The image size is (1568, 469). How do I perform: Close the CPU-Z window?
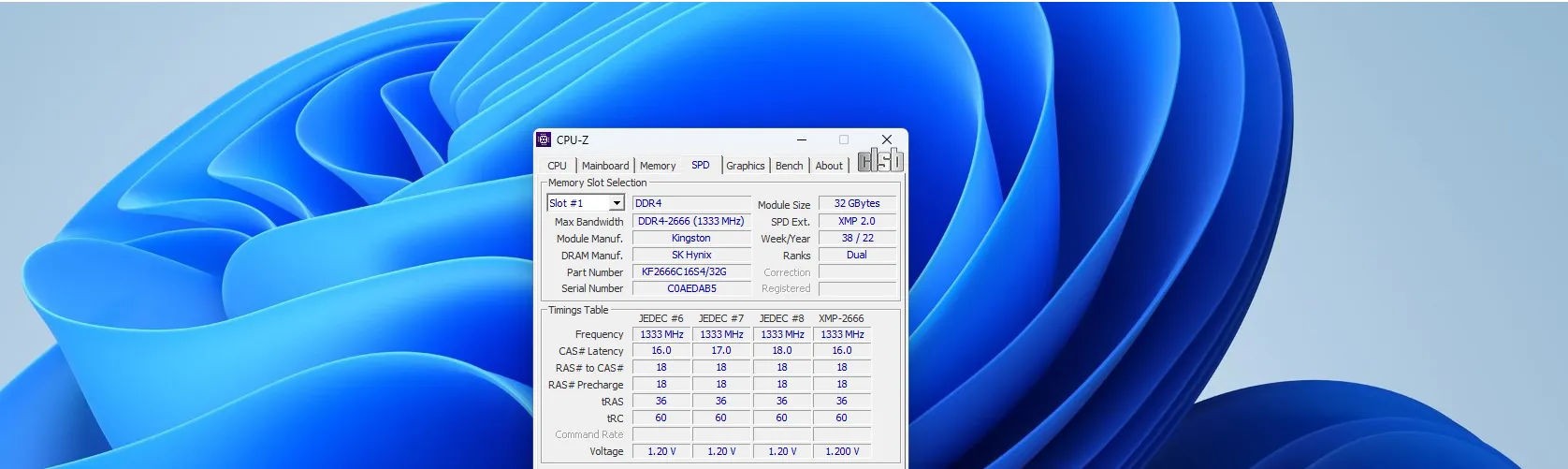click(x=887, y=139)
